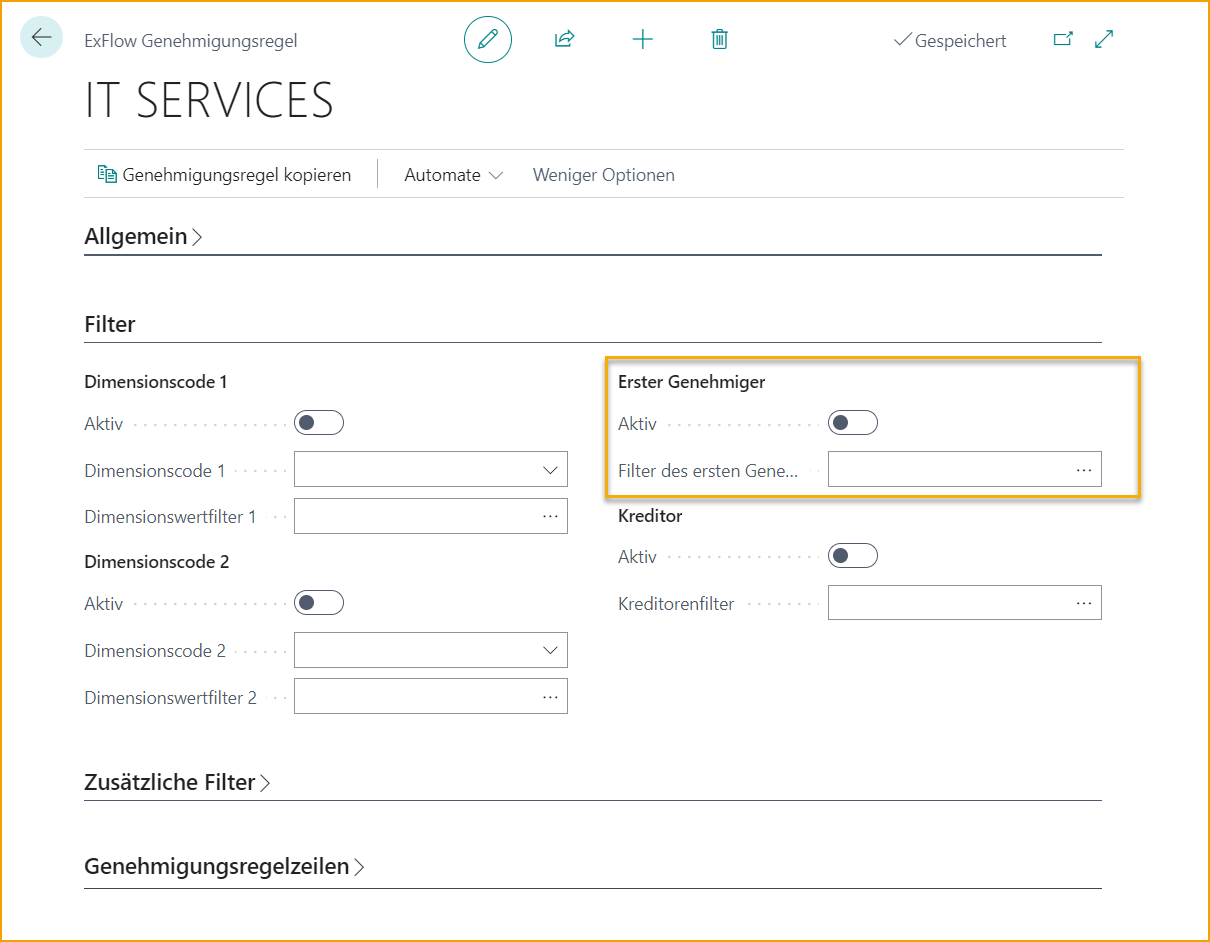Open the Dimensionscode 1 dropdown
Screen dimensions: 1210x942
(550, 468)
